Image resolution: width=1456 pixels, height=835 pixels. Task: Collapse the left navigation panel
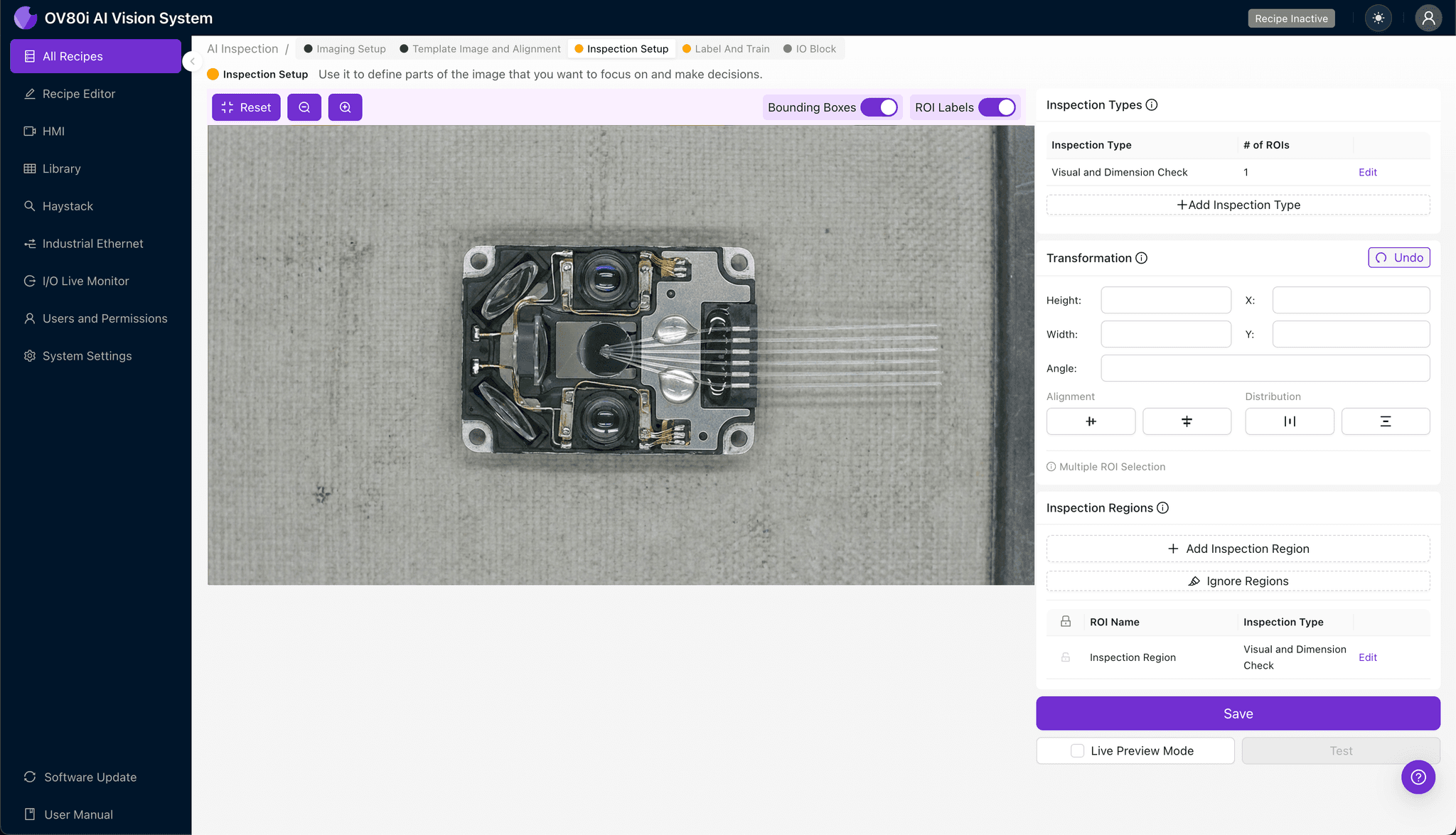192,61
